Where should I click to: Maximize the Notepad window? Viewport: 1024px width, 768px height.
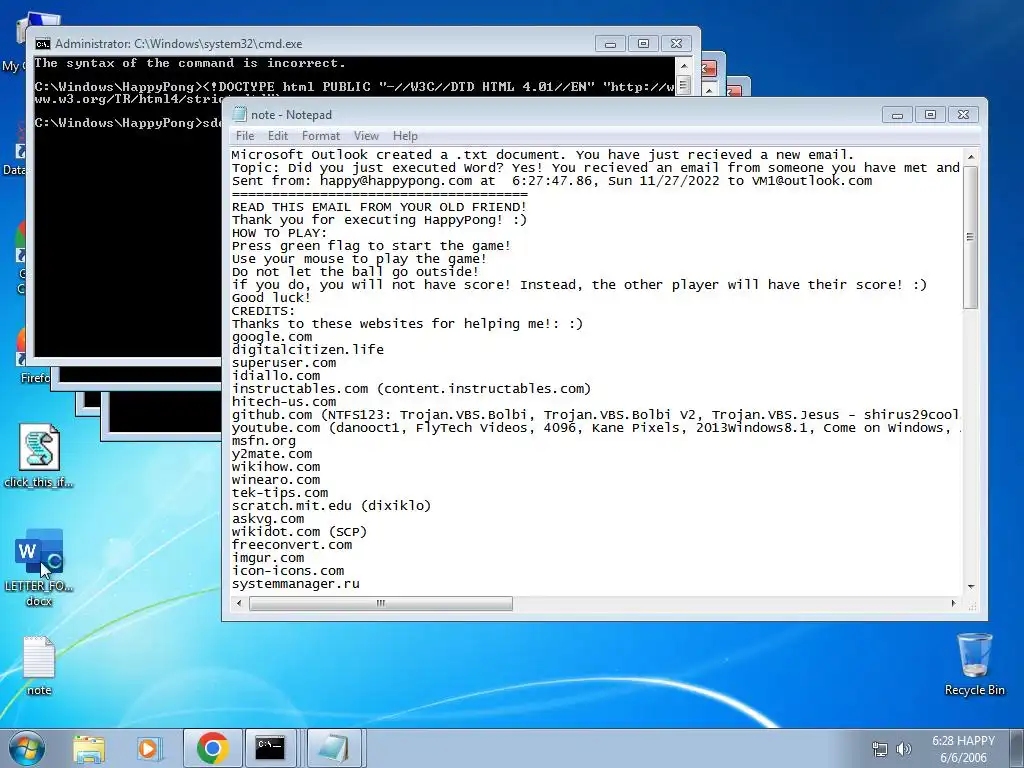pyautogui.click(x=930, y=115)
